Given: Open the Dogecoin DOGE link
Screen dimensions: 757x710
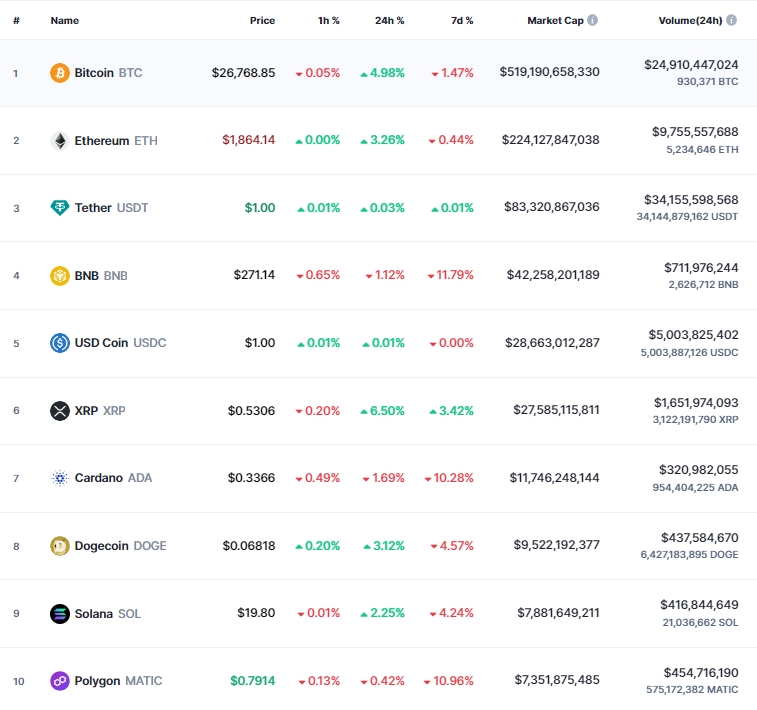Looking at the screenshot, I should point(120,546).
